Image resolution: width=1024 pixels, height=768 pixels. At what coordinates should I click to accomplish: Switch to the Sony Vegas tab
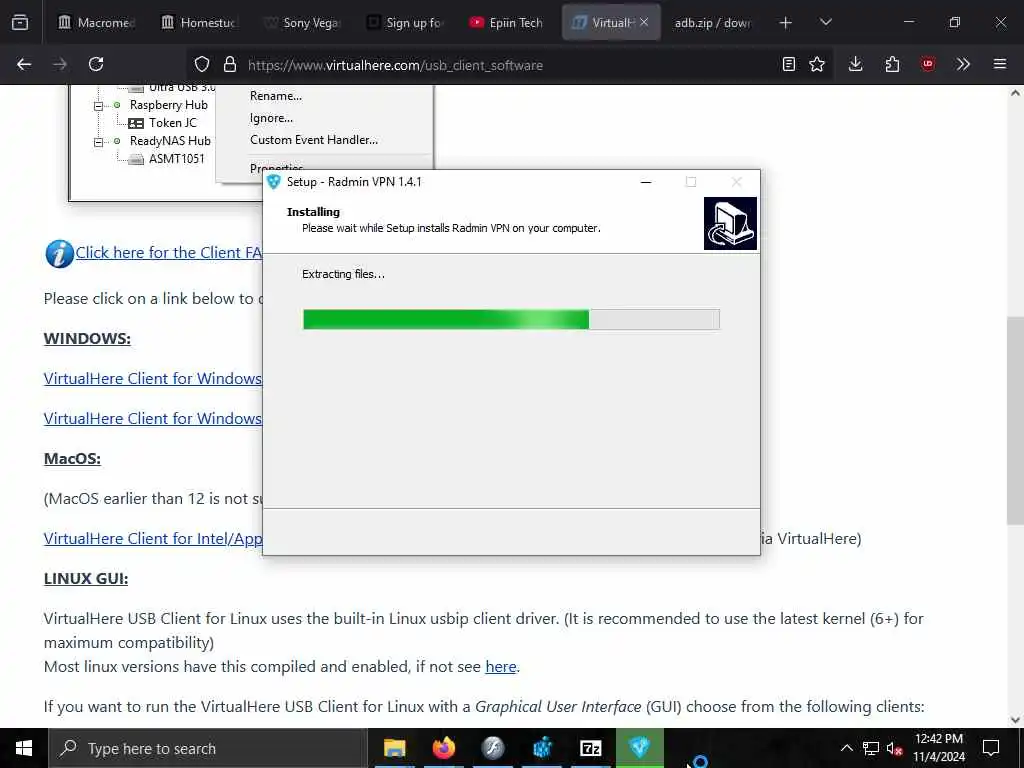point(302,22)
